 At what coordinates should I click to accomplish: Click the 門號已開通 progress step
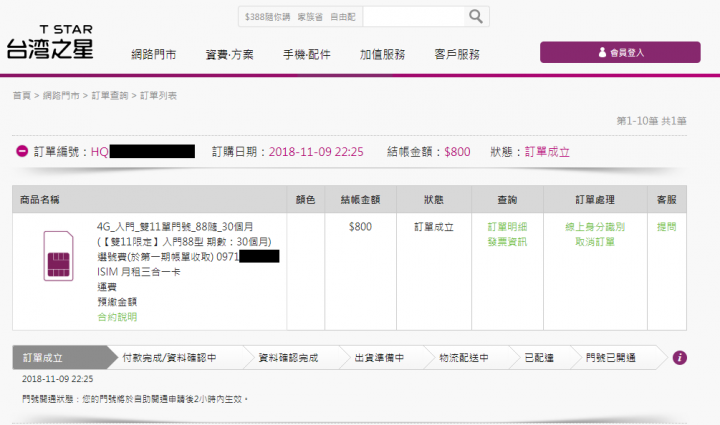pyautogui.click(x=611, y=358)
